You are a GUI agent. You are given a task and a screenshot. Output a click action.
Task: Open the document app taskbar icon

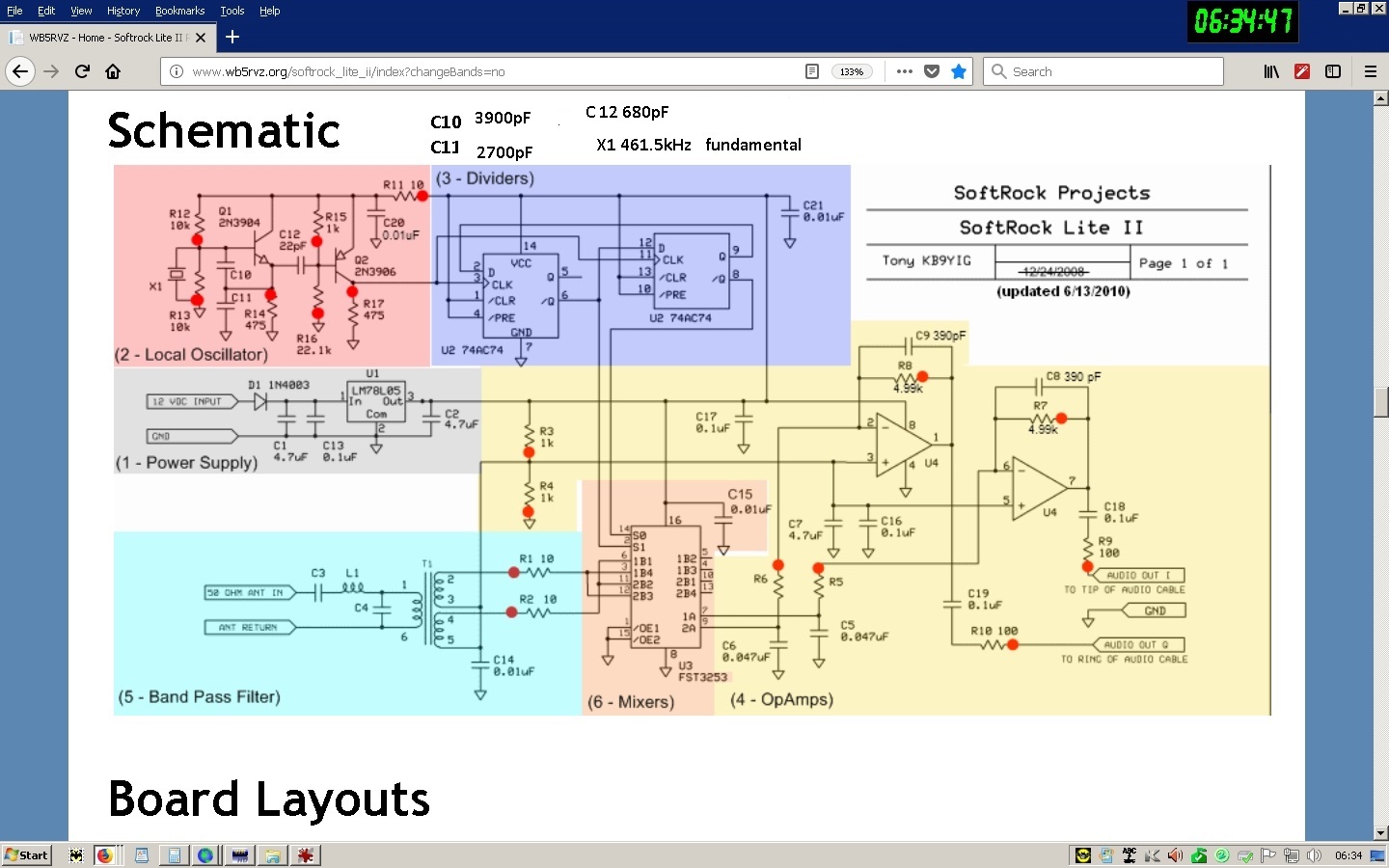(x=142, y=855)
